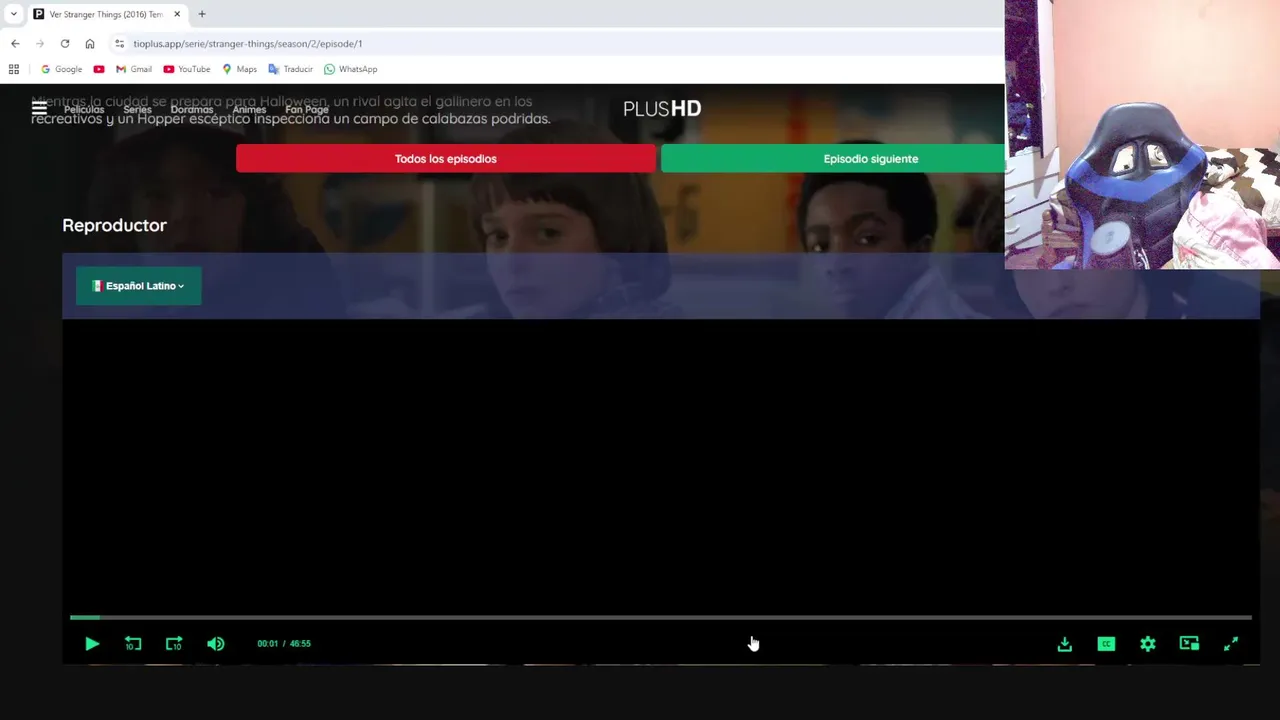
Task: Open the Maps bookmark
Action: point(239,69)
